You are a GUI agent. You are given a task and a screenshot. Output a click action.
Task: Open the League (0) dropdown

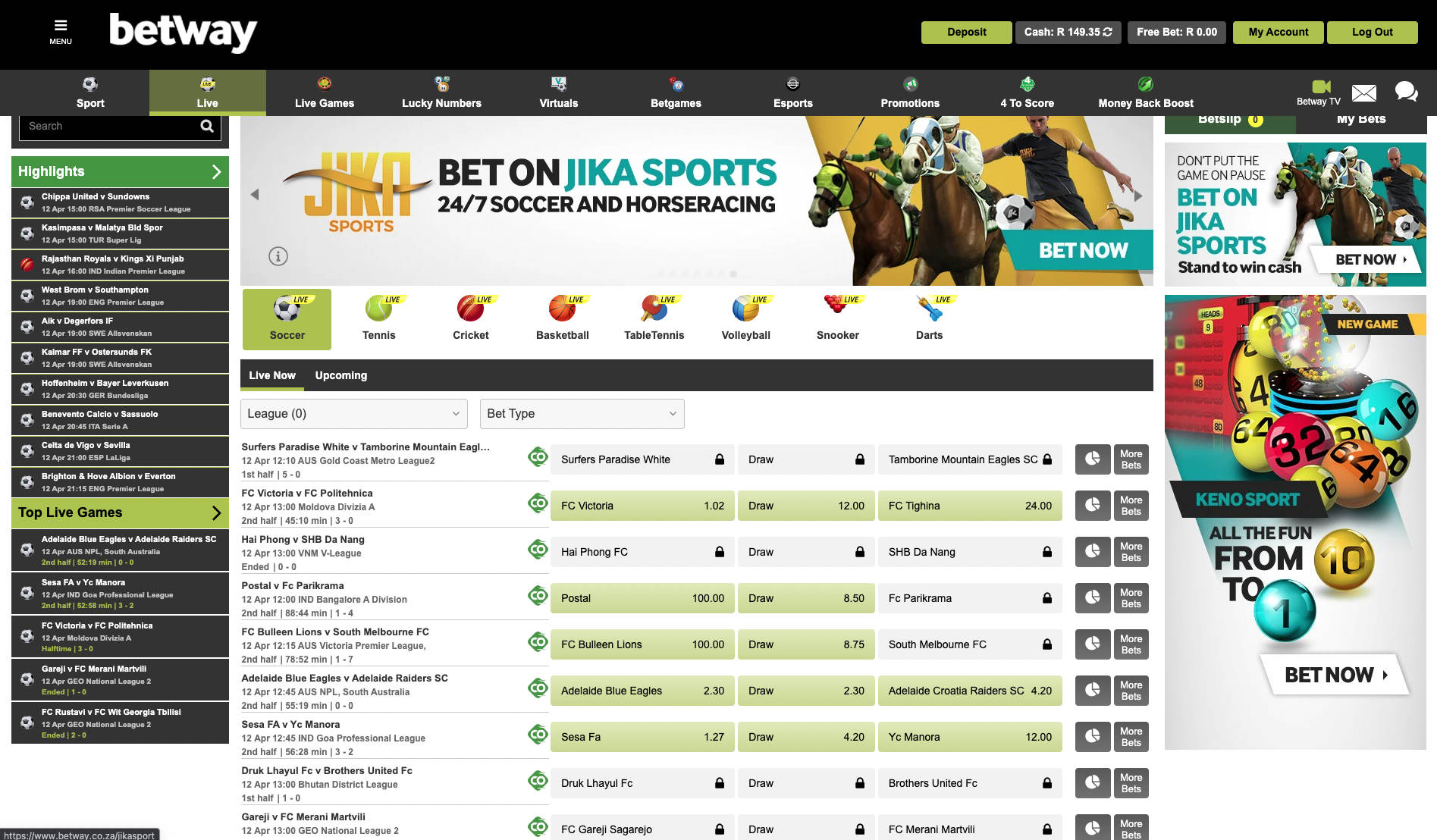[x=354, y=414]
